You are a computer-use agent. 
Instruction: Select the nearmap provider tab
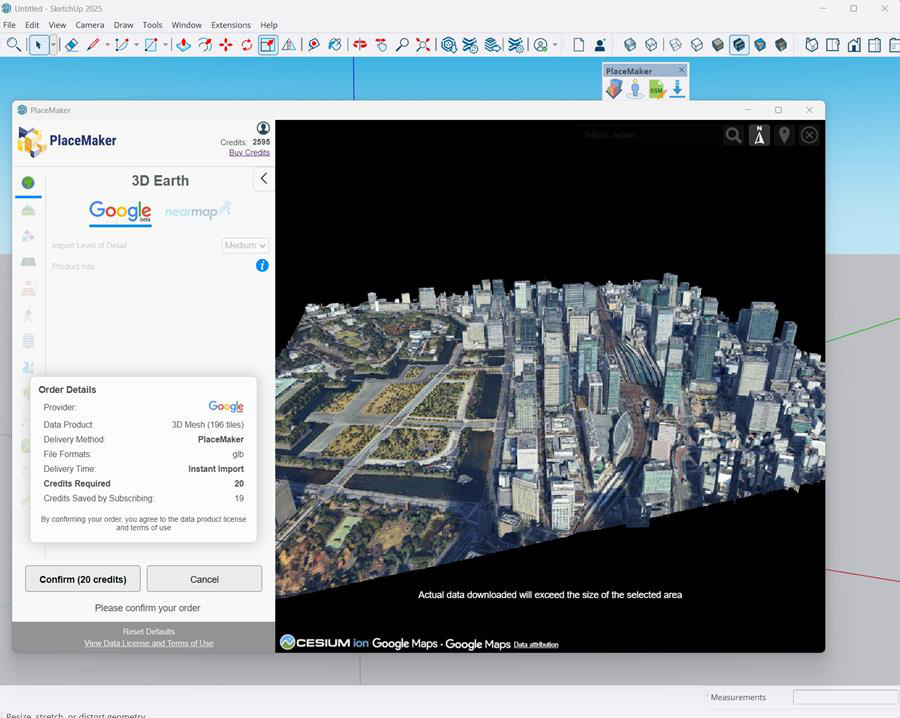197,212
